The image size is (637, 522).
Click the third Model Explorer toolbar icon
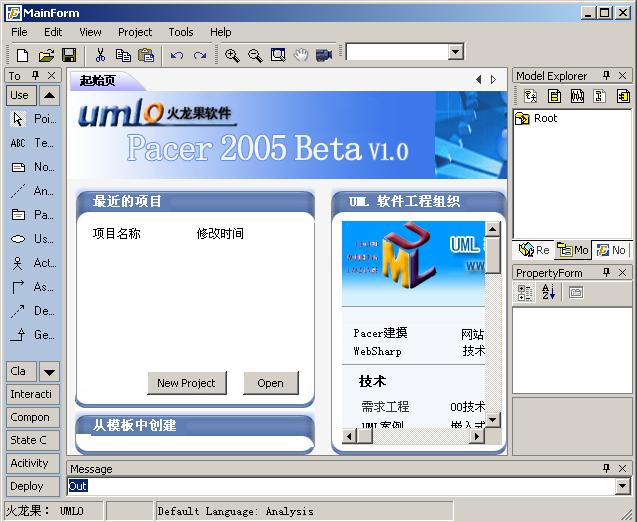click(577, 96)
